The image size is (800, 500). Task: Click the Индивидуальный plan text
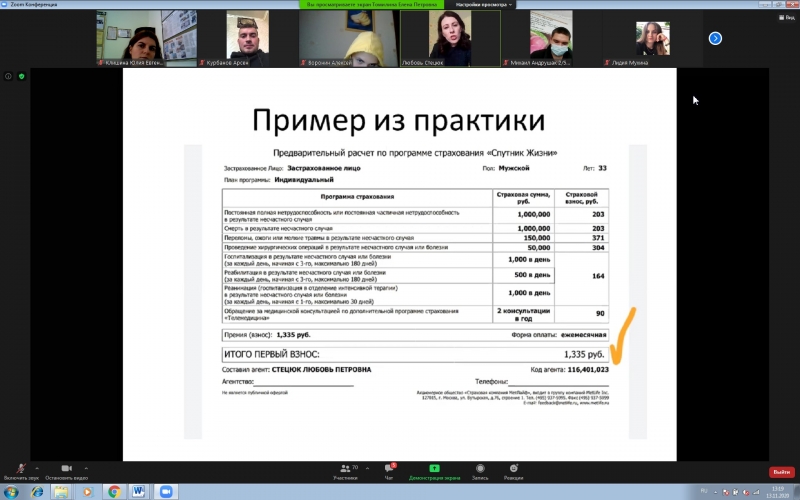(304, 180)
